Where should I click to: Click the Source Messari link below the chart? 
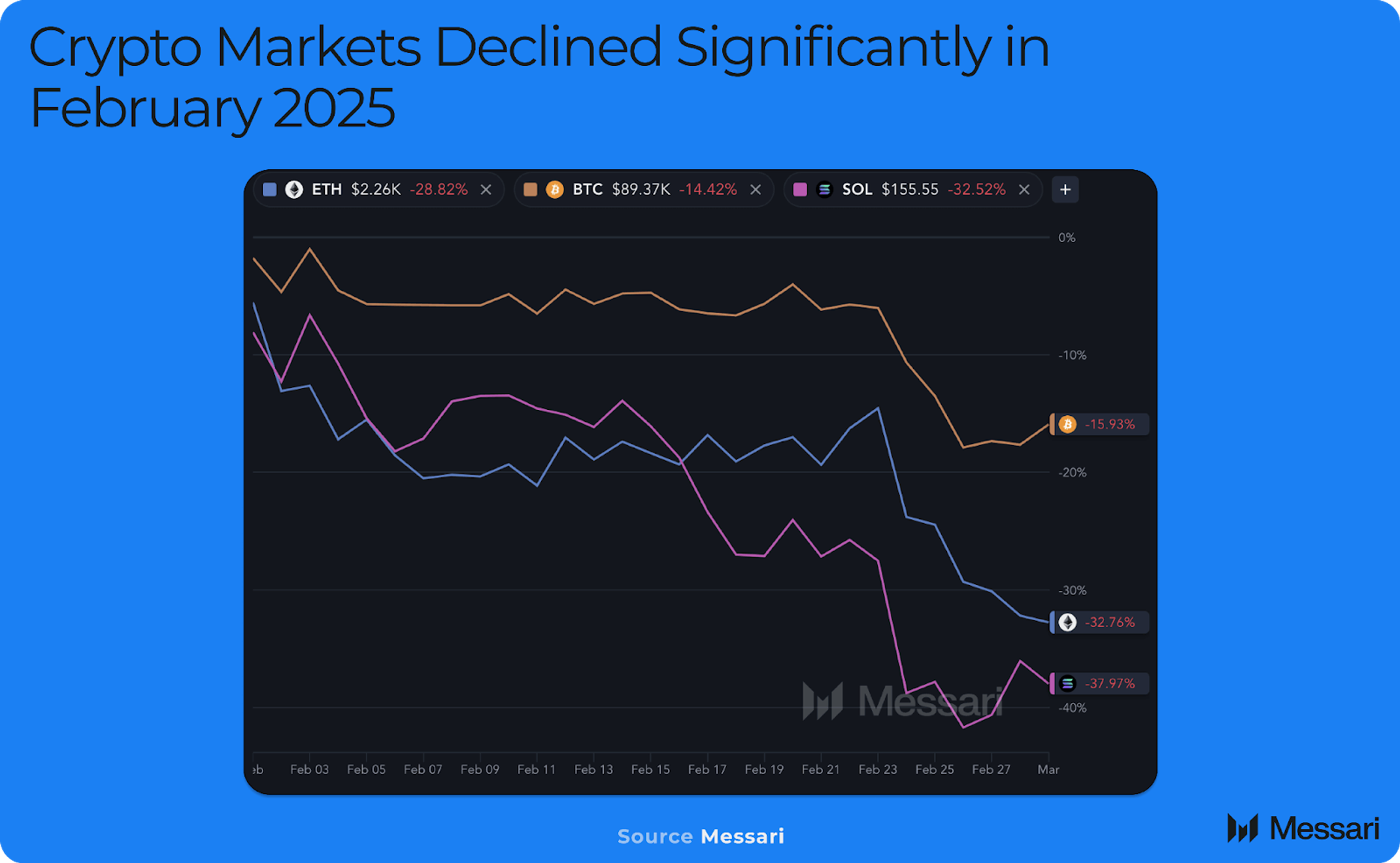tap(700, 836)
